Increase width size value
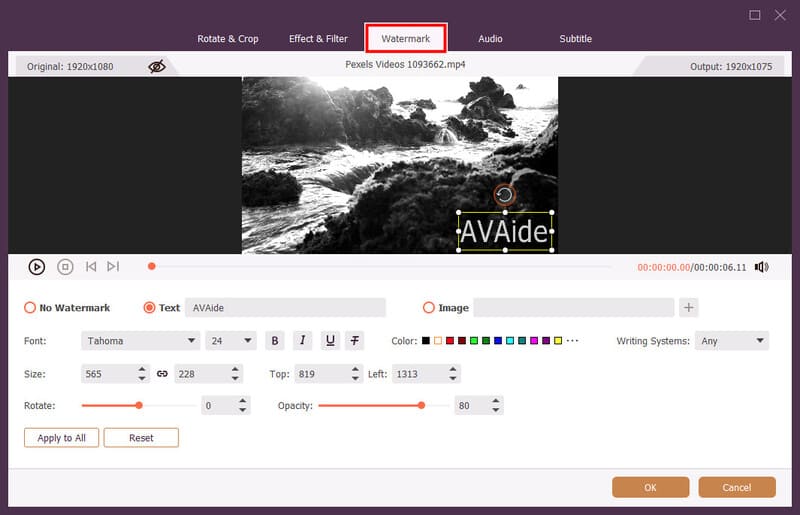The height and width of the screenshot is (515, 800). coord(142,369)
